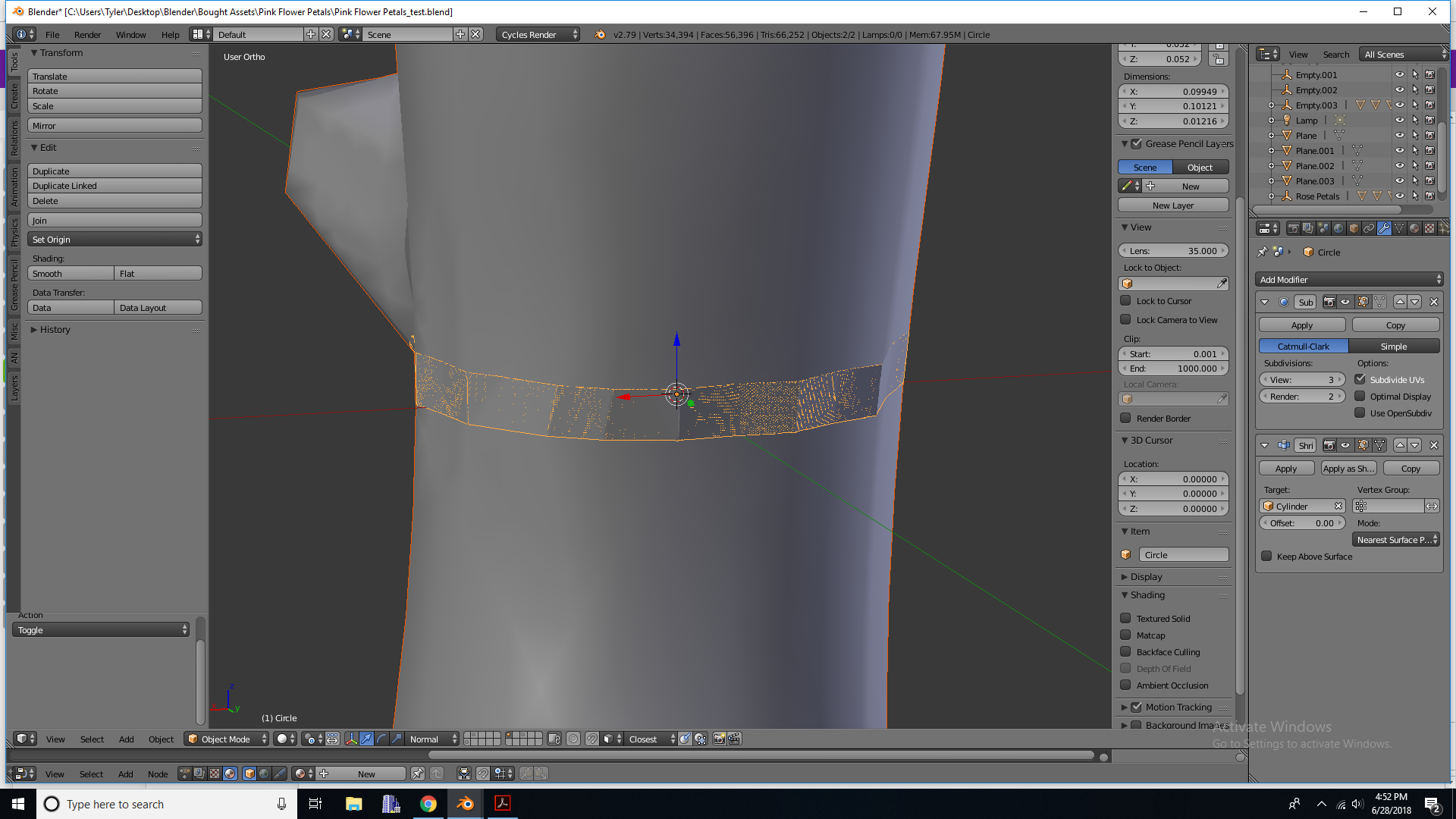Enable the Lock to Cursor checkbox
Screen dimensions: 1456x819
pyautogui.click(x=1125, y=300)
